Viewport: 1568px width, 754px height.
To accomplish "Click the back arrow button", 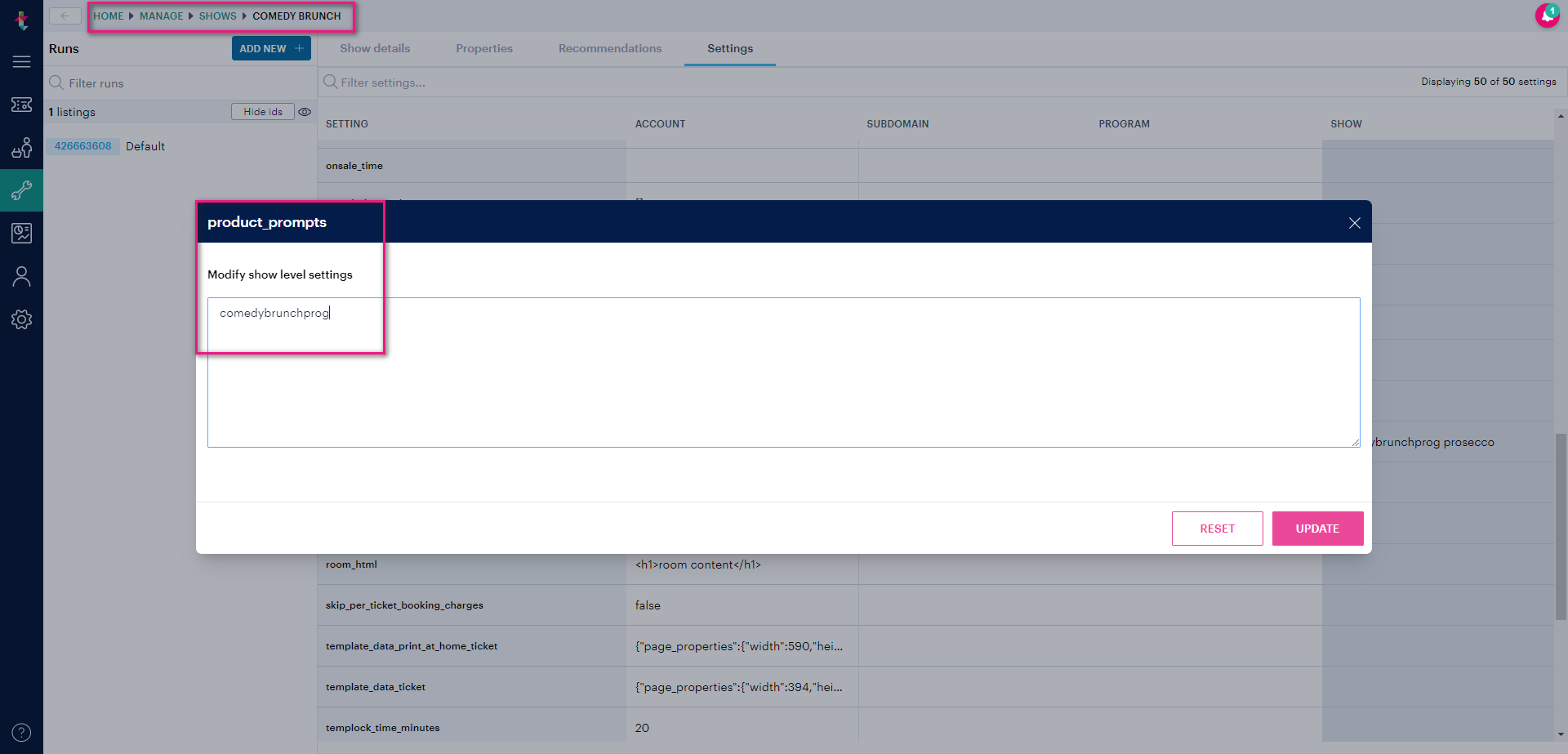I will [x=65, y=16].
